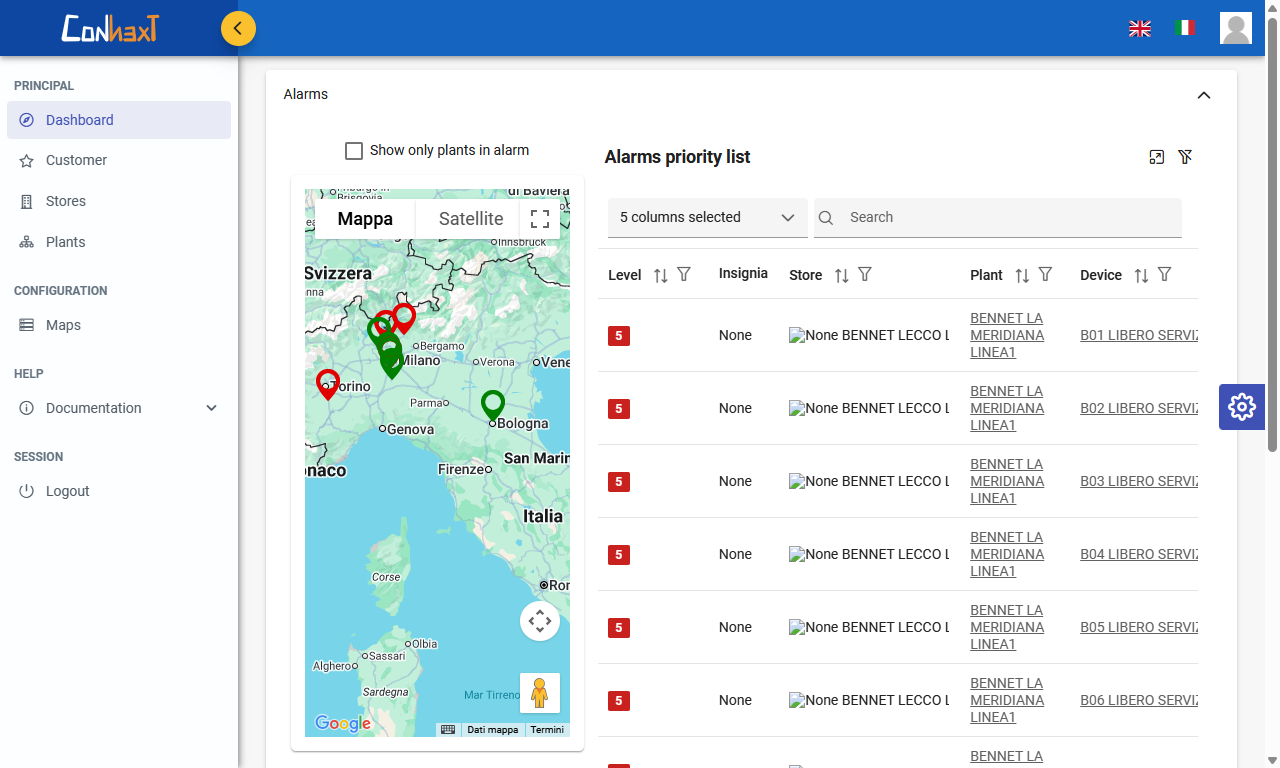Clear all filters in alarms list
This screenshot has width=1280, height=768.
click(1185, 157)
